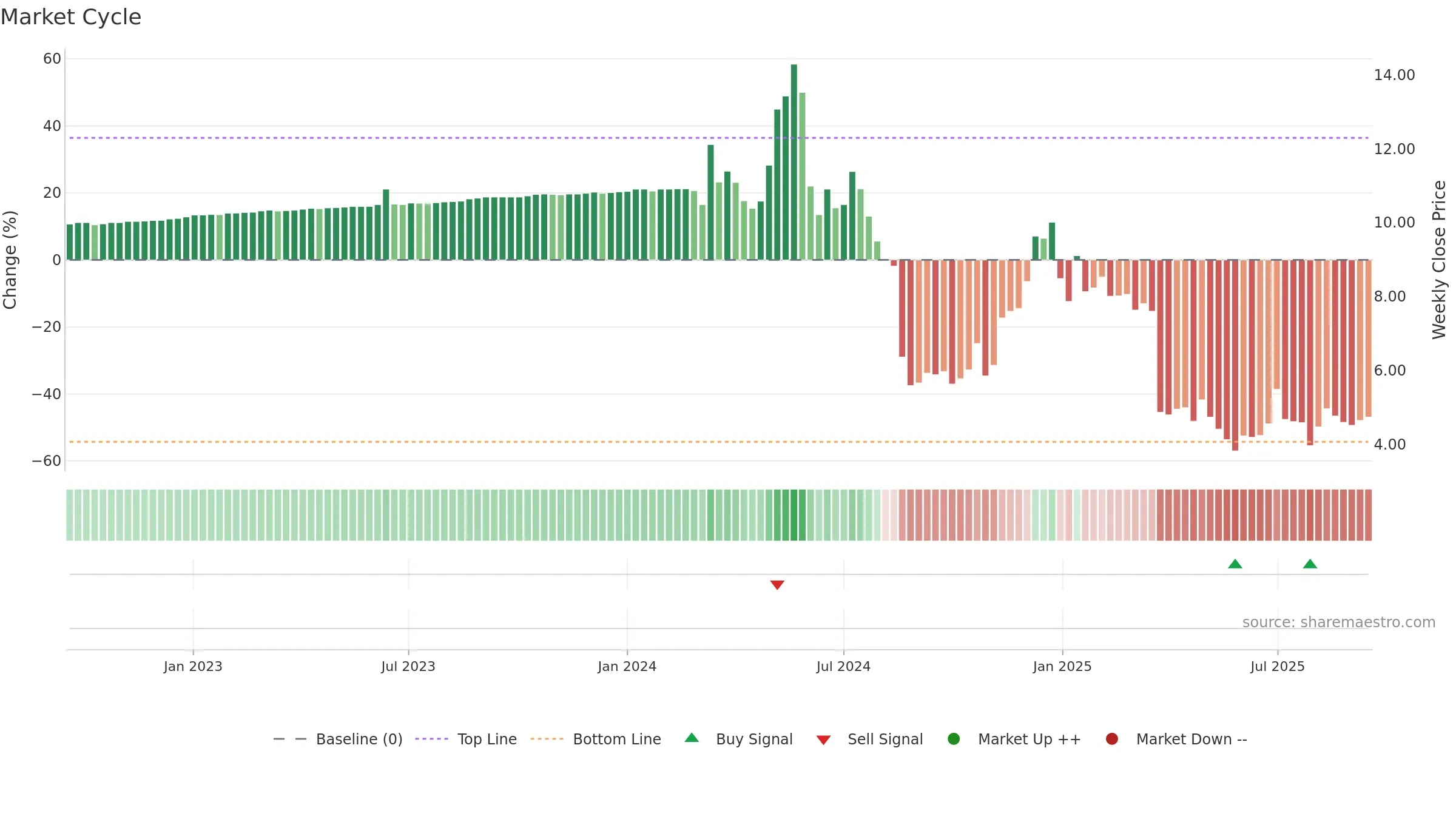Click the 6.00 price tick
This screenshot has width=1456, height=819.
pyautogui.click(x=1390, y=371)
